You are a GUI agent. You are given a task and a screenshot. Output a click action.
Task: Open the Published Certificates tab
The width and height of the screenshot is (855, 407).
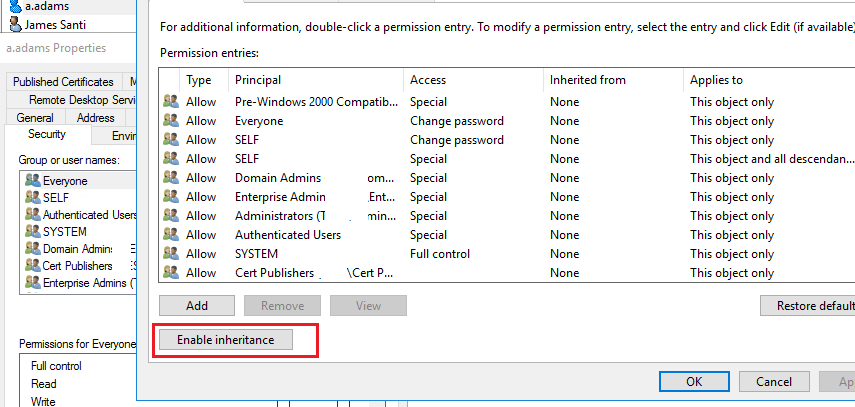pos(63,82)
